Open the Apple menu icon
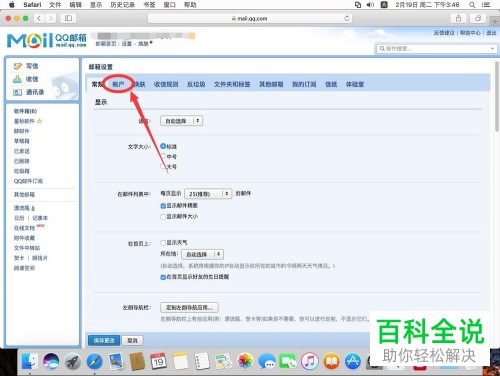Viewport: 500px width, 376px height. (x=12, y=5)
